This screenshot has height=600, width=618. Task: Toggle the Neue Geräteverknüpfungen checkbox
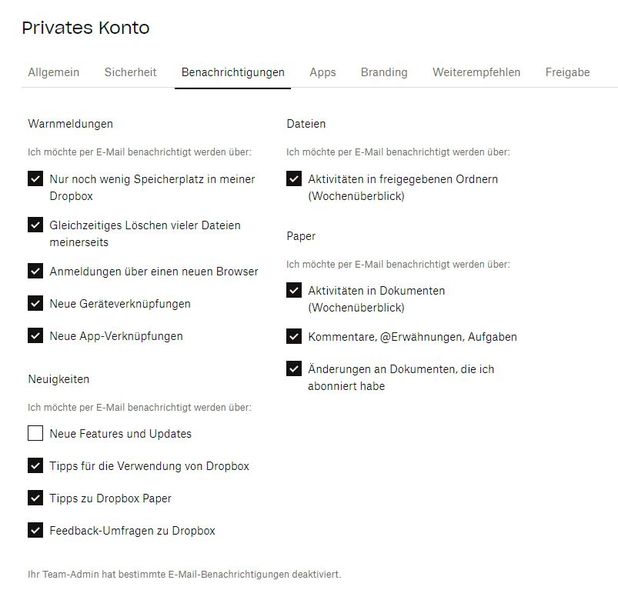tap(36, 303)
